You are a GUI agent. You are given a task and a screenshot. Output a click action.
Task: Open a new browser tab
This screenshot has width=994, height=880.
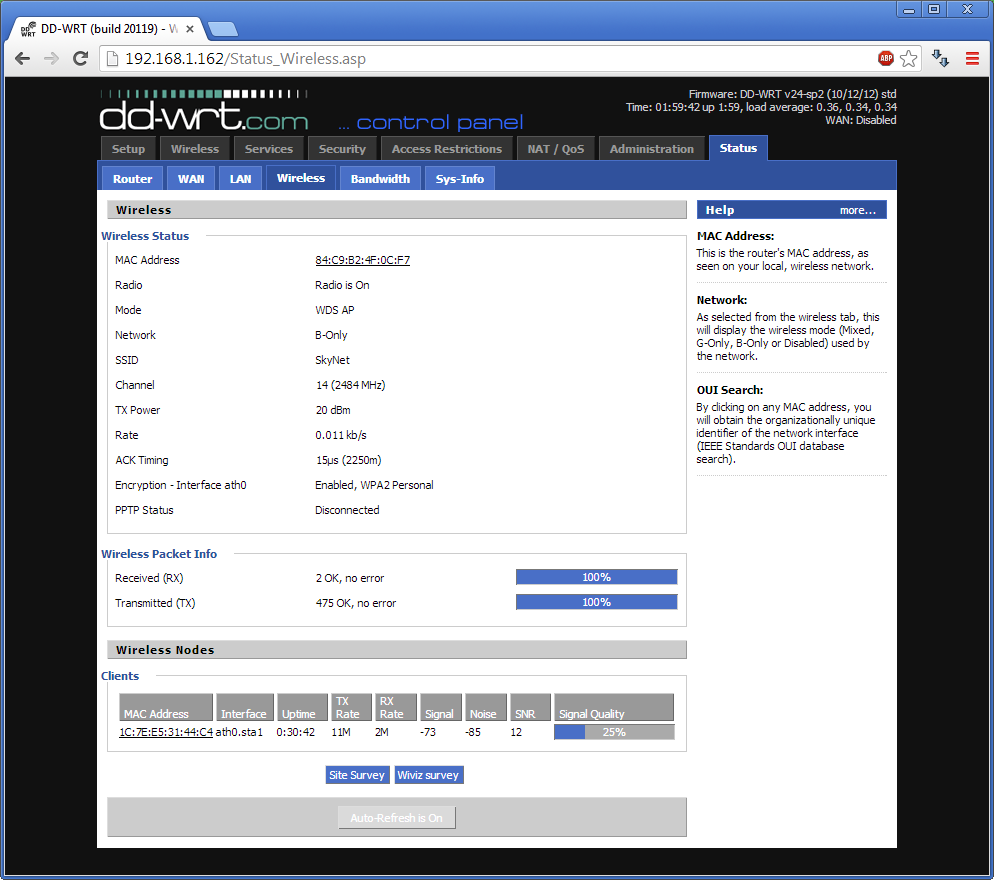tap(223, 29)
